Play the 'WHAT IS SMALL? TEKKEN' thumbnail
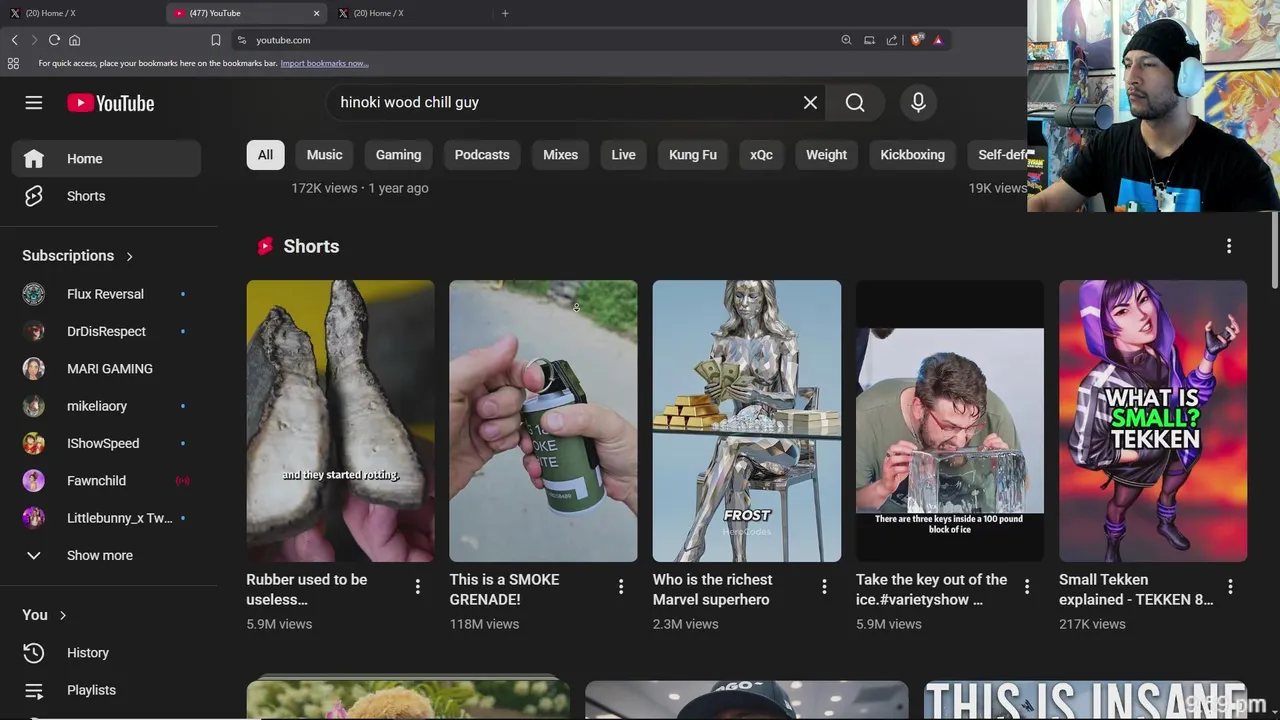 (x=1153, y=421)
